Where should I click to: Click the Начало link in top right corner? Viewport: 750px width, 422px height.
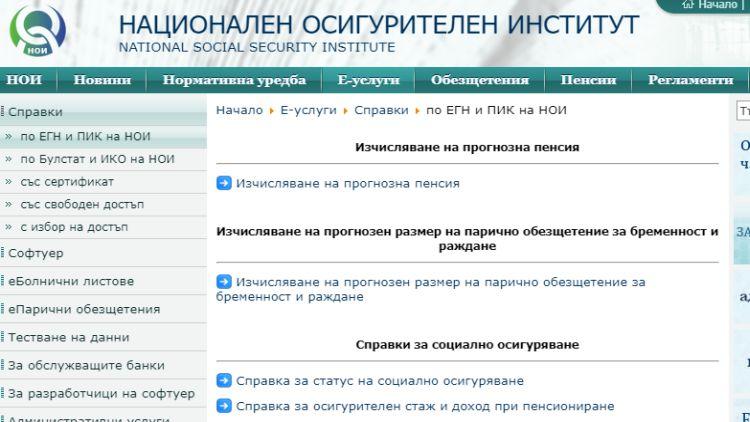[x=717, y=4]
